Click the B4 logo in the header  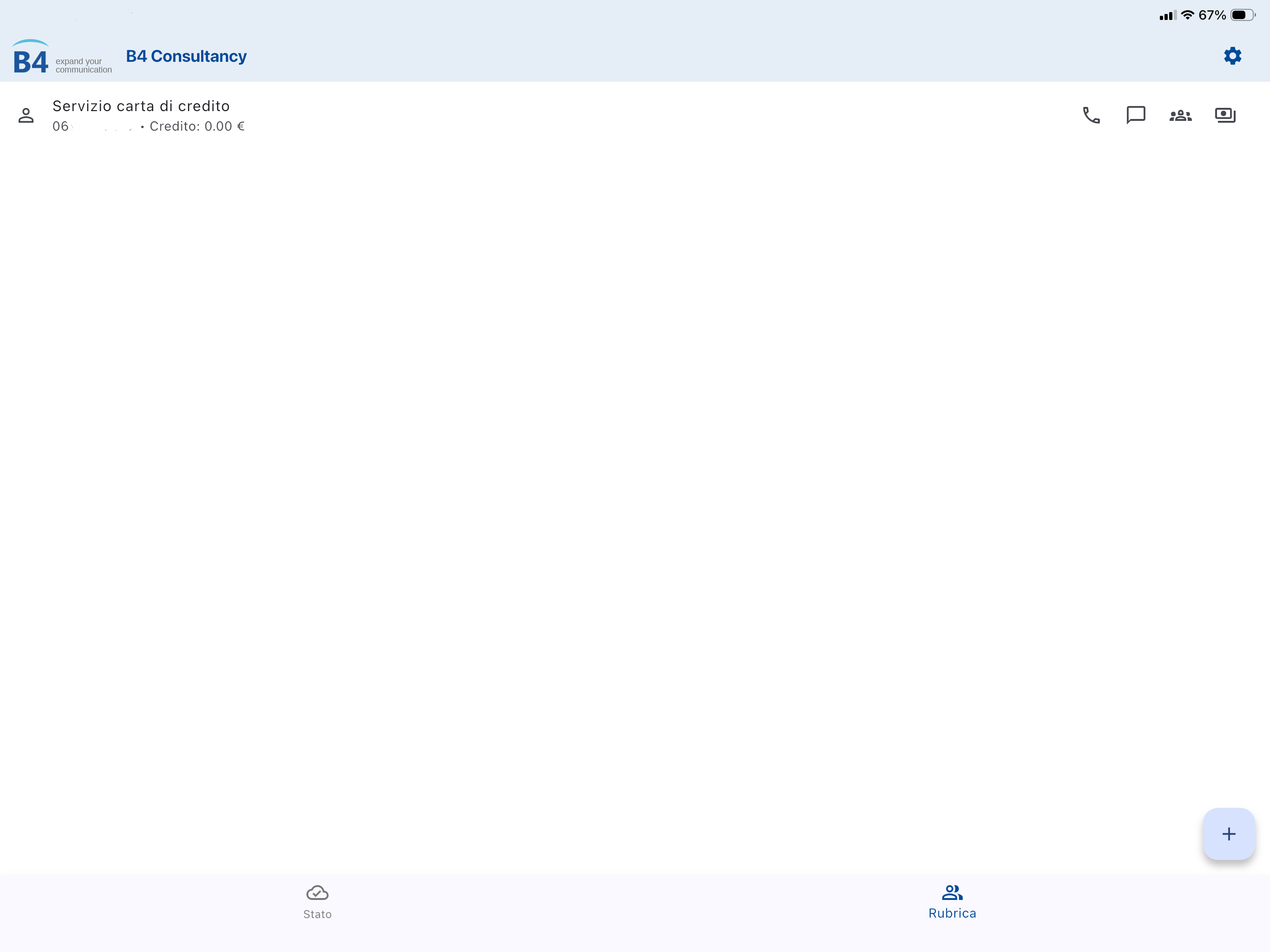tap(62, 57)
